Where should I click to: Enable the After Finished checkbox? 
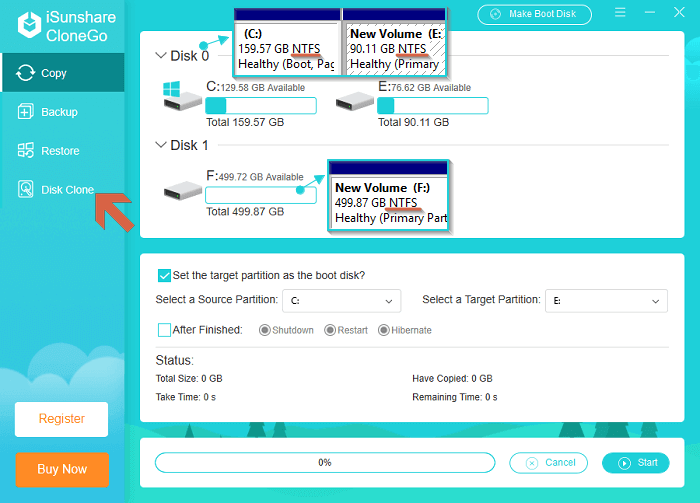pos(164,330)
